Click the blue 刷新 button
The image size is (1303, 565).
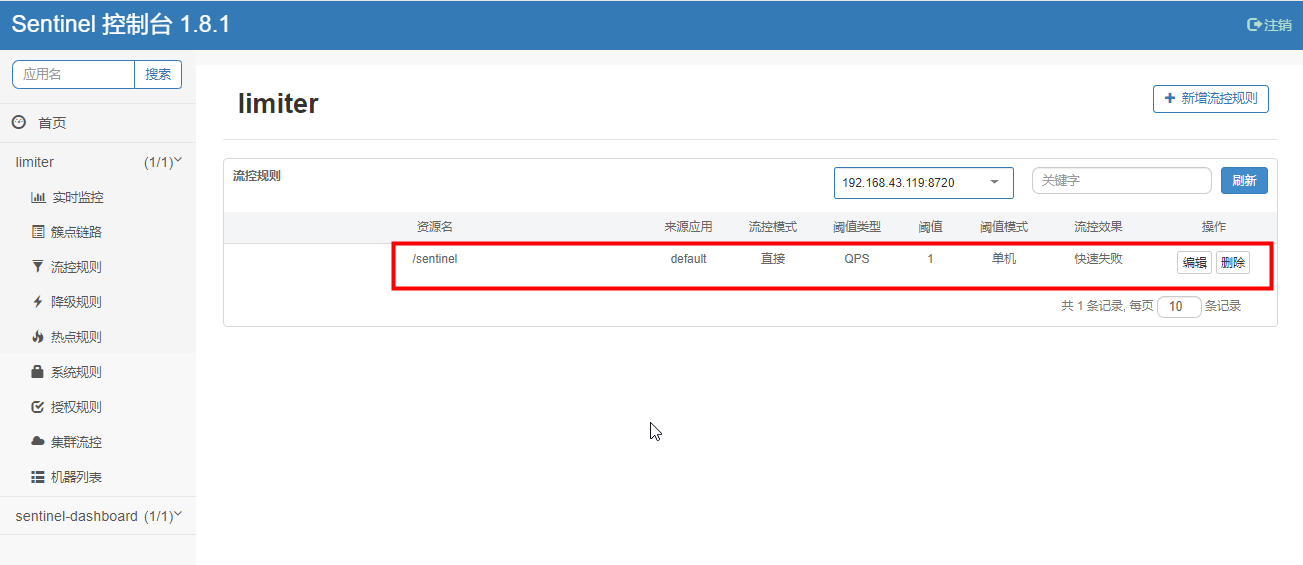[x=1244, y=181]
